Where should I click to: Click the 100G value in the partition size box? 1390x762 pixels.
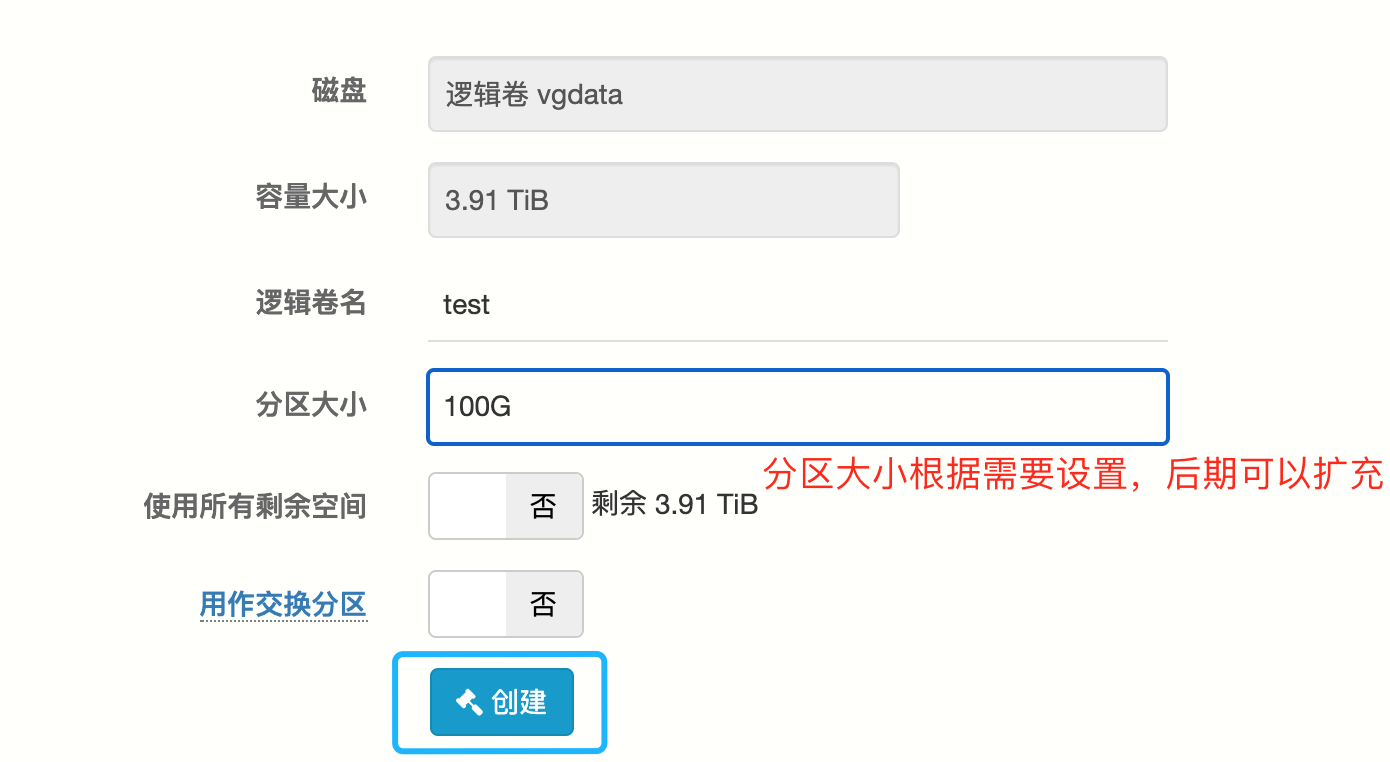pyautogui.click(x=478, y=407)
